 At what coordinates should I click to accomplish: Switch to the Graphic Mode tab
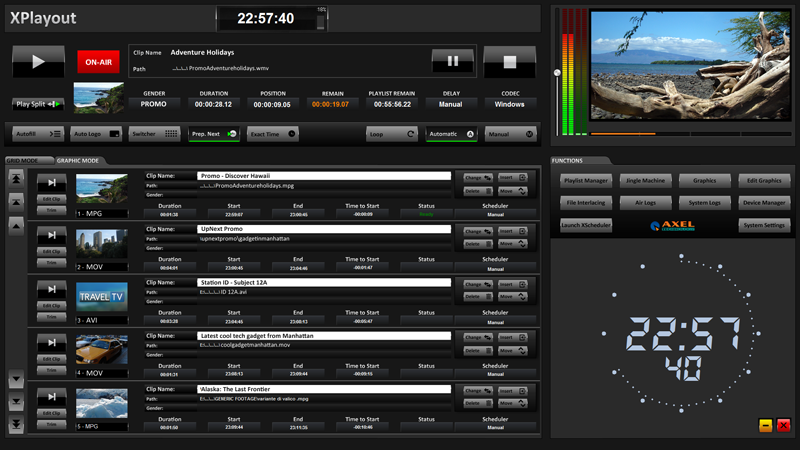click(77, 160)
